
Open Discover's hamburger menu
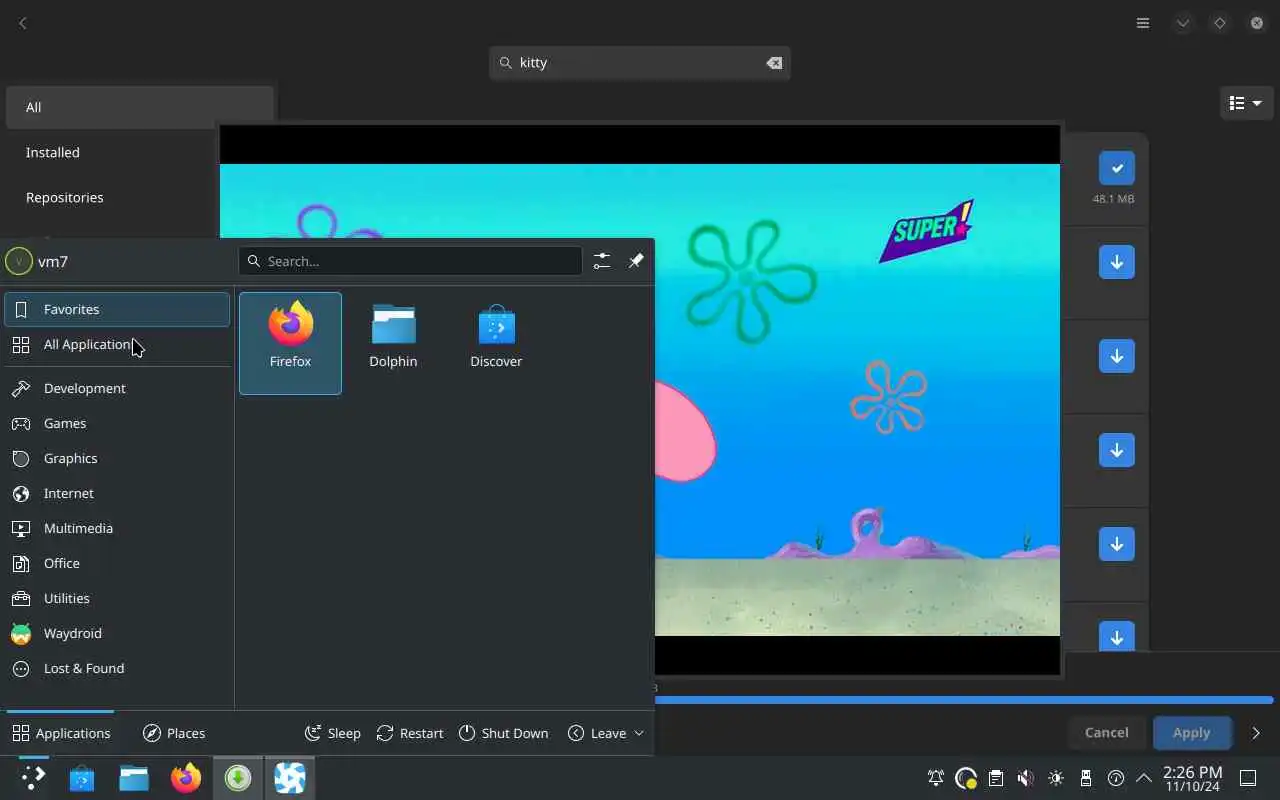pos(1143,23)
